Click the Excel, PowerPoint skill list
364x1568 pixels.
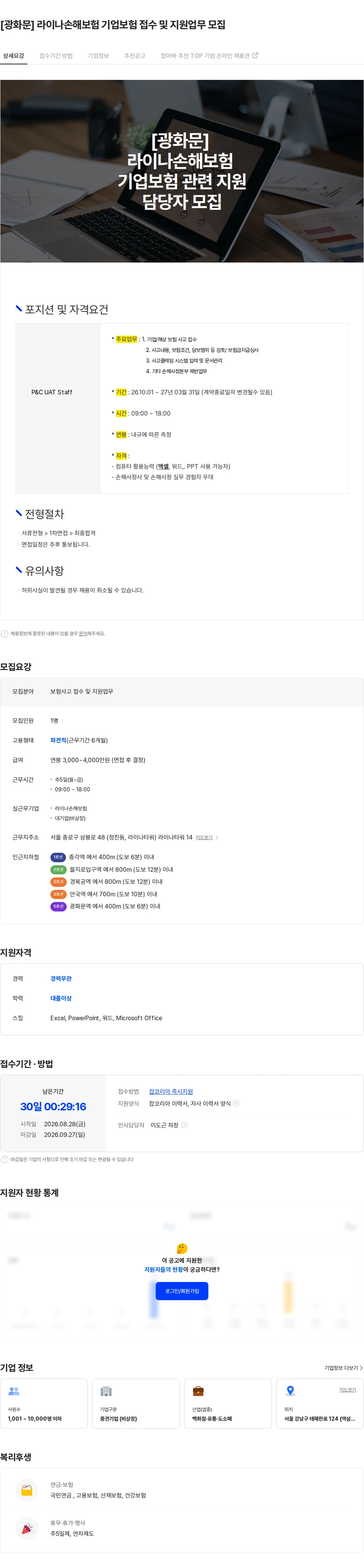pos(106,1018)
